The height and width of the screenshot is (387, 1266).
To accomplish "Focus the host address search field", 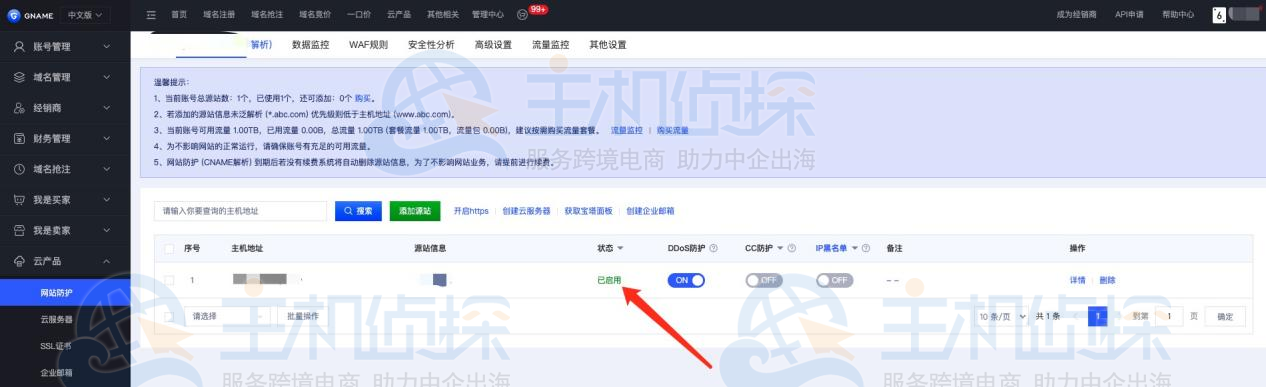I will click(x=241, y=211).
